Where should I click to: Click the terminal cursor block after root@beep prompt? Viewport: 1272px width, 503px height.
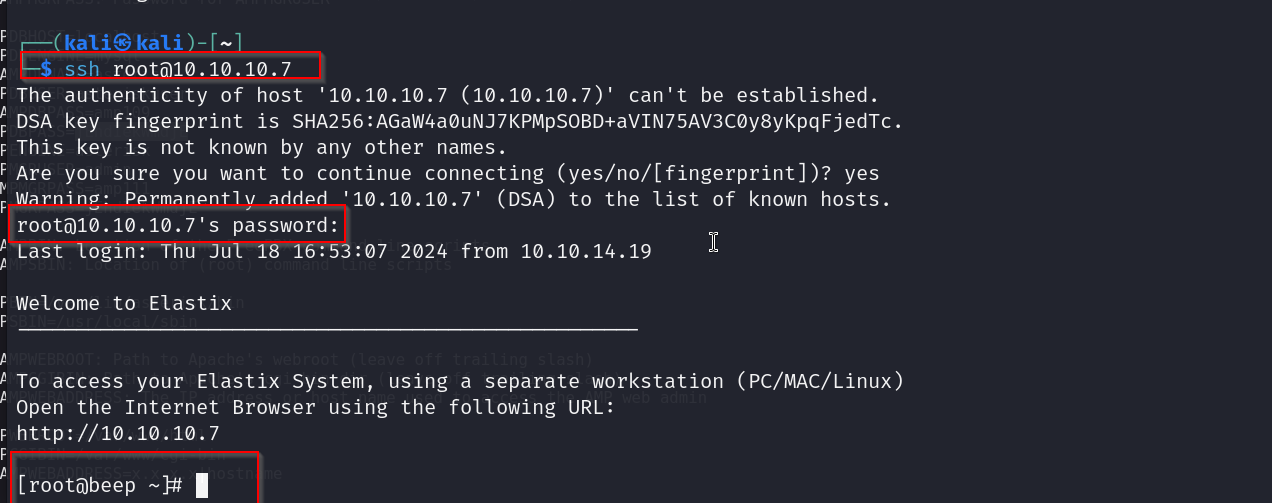[x=202, y=486]
